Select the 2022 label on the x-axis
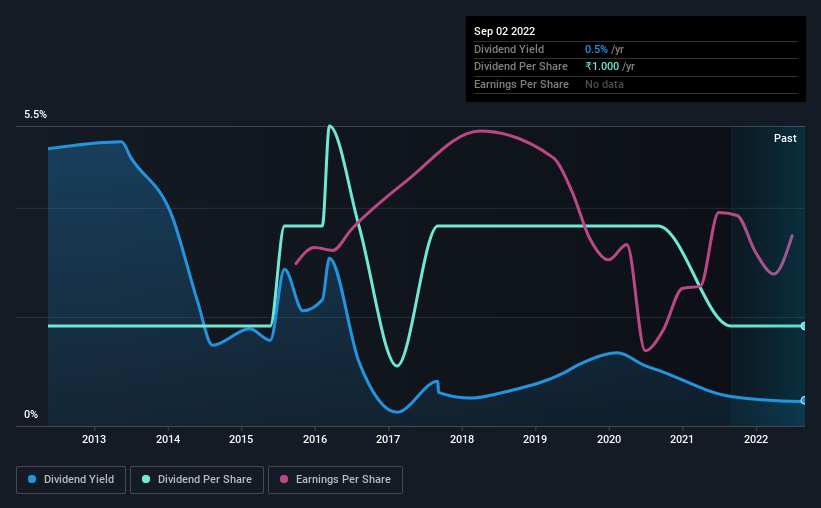Viewport: 821px width, 508px height. [756, 439]
